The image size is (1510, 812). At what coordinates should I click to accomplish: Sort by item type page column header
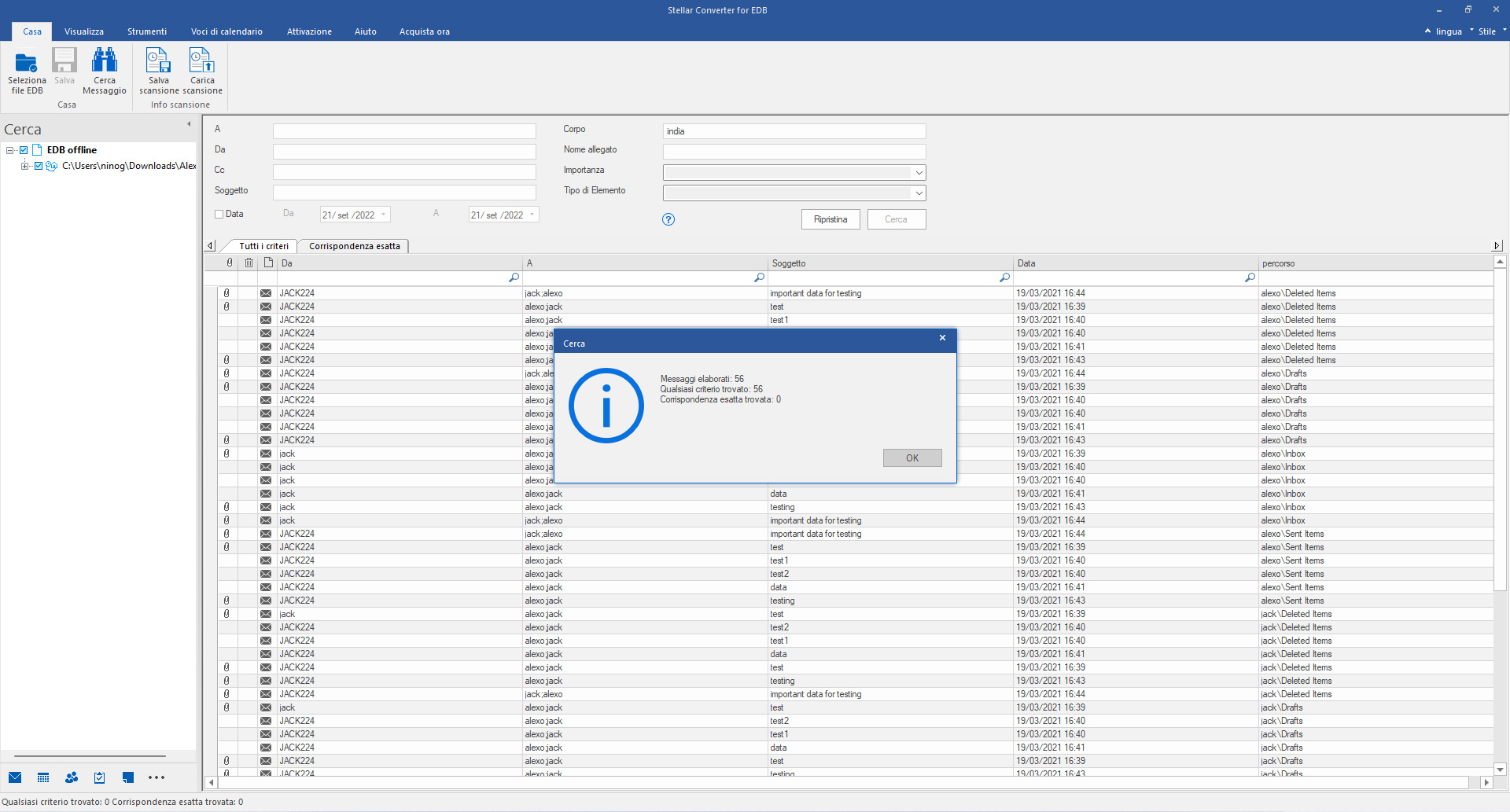pos(268,263)
